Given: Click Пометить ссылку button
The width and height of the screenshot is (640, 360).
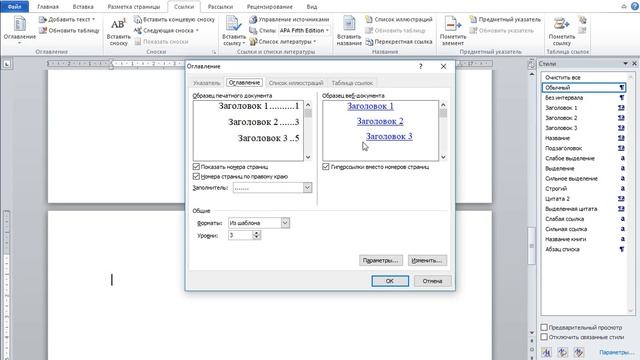Looking at the screenshot, I should (x=562, y=31).
